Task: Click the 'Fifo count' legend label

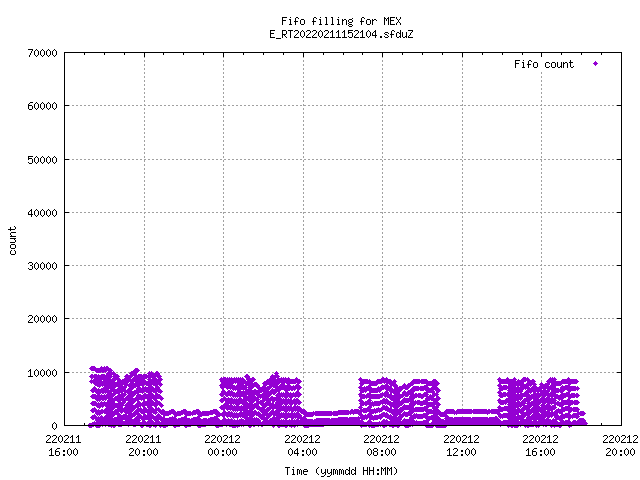Action: [544, 64]
